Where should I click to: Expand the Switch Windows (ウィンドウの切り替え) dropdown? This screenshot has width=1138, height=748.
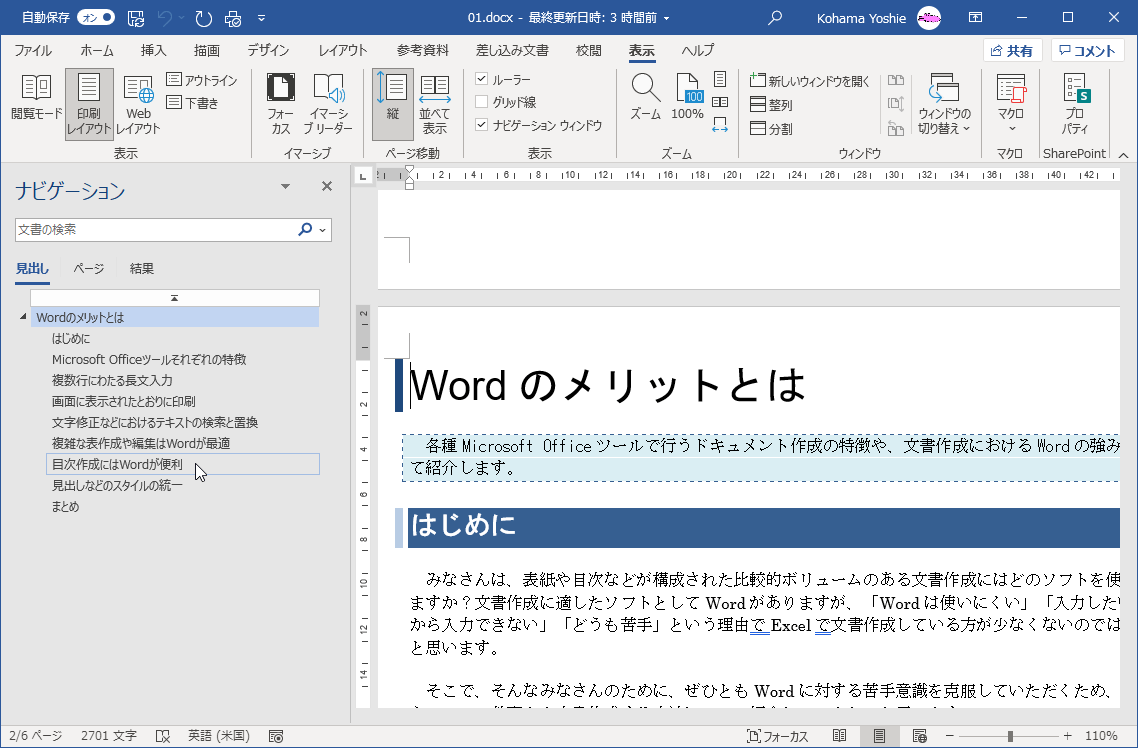[x=944, y=103]
